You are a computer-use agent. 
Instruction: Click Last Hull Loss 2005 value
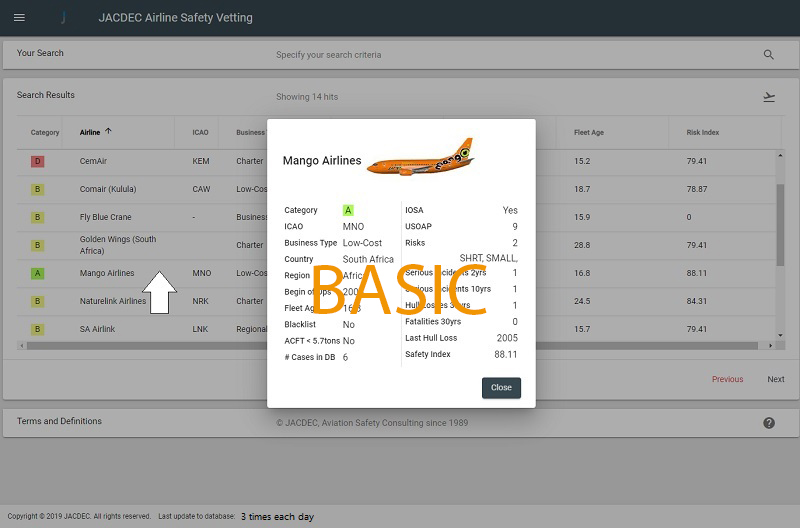507,338
